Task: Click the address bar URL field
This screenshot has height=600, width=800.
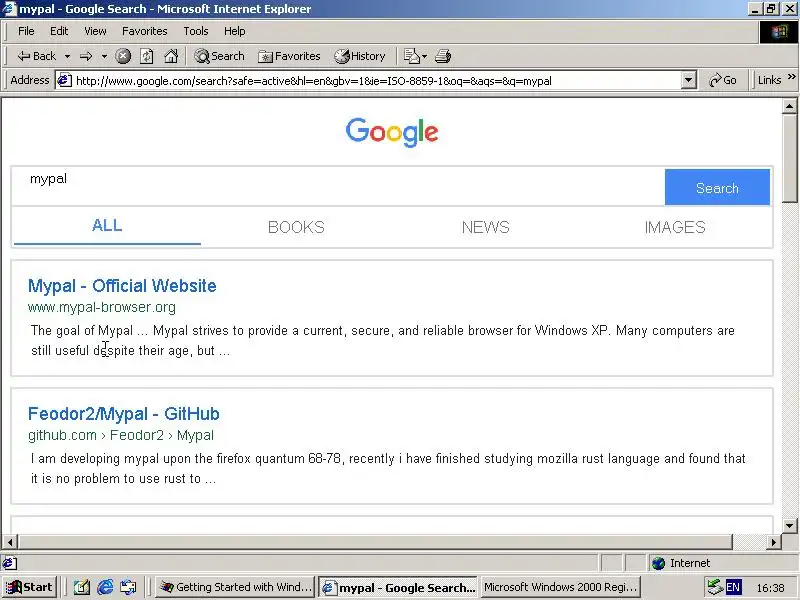Action: tap(377, 81)
